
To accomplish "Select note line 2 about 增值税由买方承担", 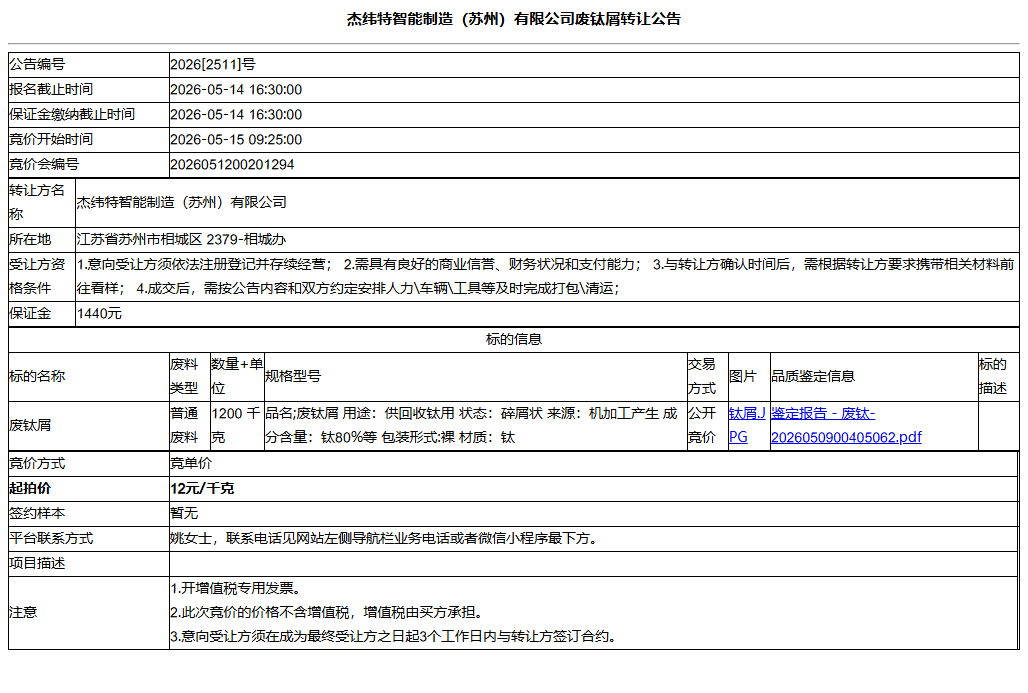I will tap(328, 612).
